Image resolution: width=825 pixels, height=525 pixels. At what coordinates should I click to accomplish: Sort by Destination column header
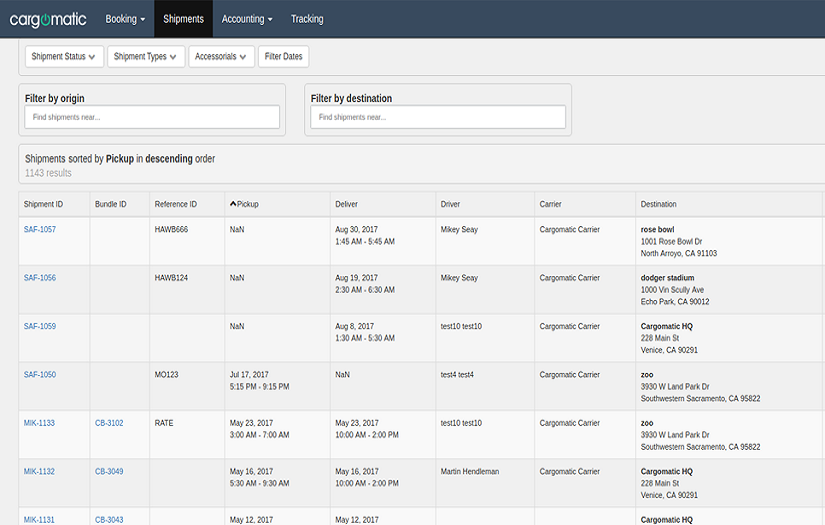point(658,204)
